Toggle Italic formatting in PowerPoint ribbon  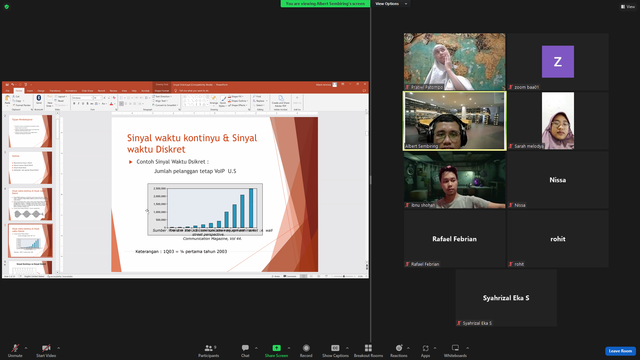pyautogui.click(x=79, y=104)
